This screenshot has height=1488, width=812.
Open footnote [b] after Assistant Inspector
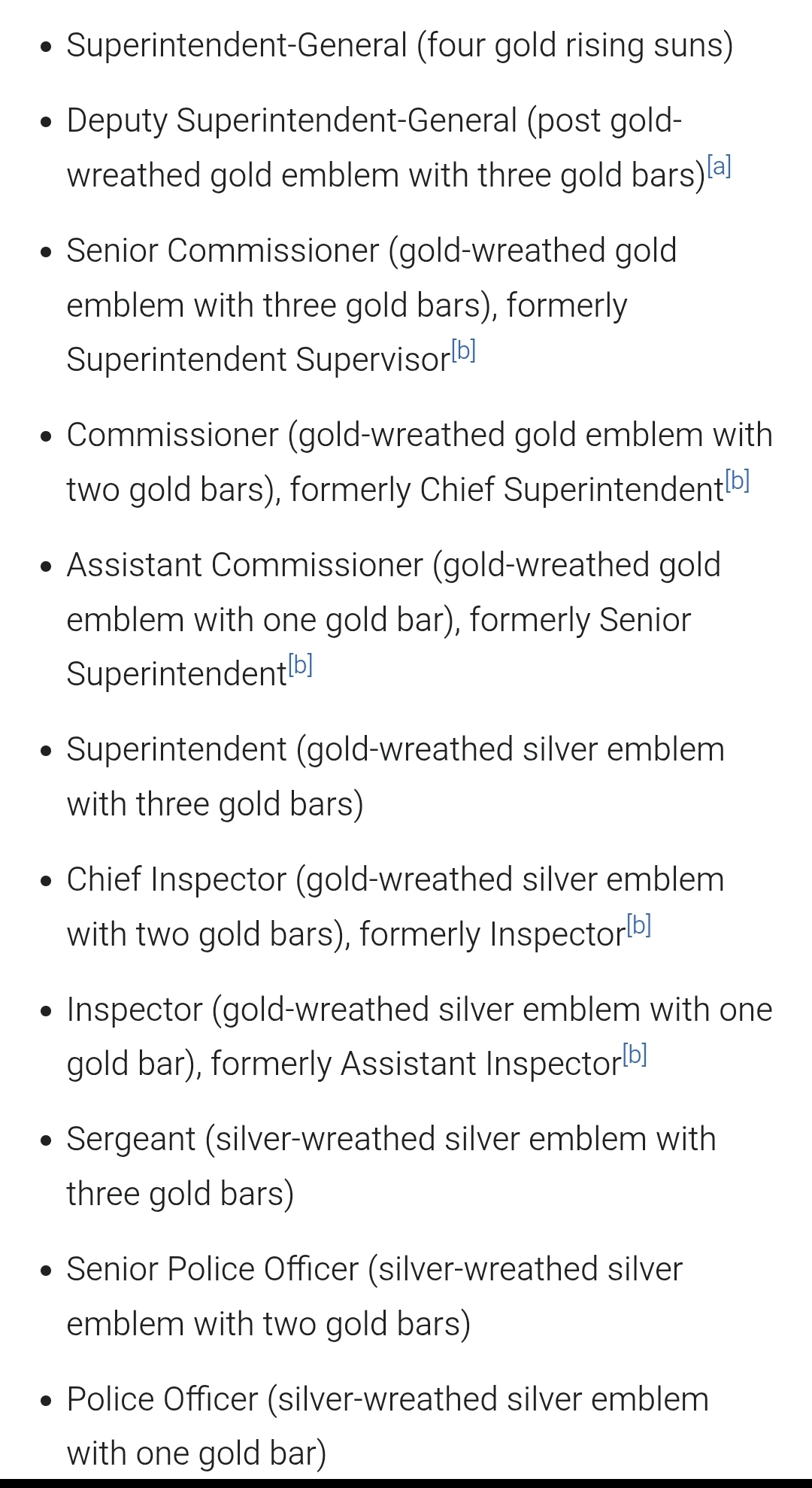pos(635,1055)
